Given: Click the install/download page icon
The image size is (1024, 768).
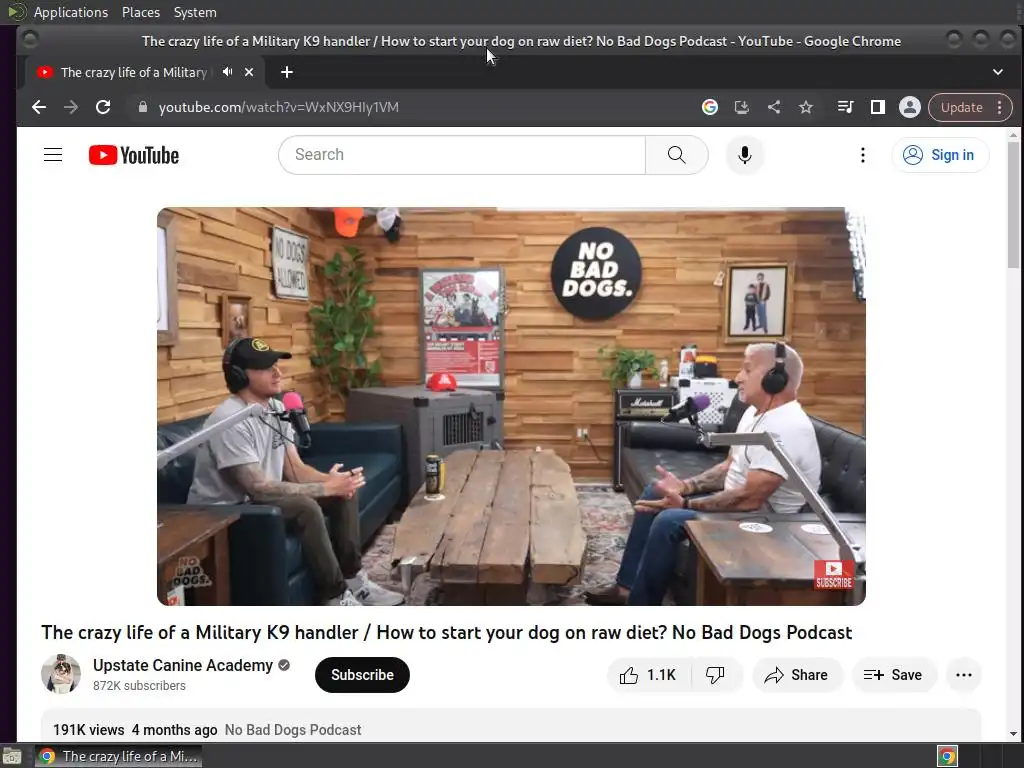Looking at the screenshot, I should (x=742, y=107).
